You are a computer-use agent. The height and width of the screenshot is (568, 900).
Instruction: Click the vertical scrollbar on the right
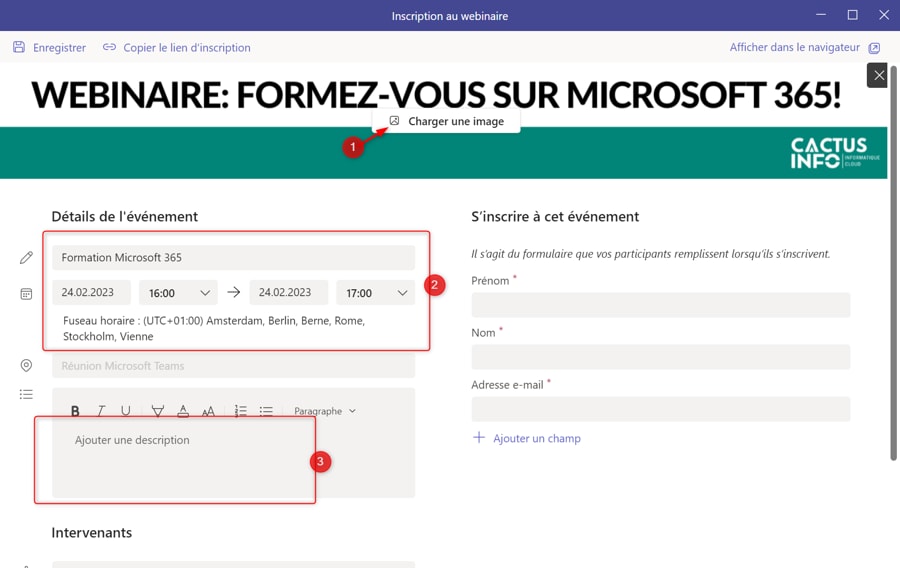[893, 264]
